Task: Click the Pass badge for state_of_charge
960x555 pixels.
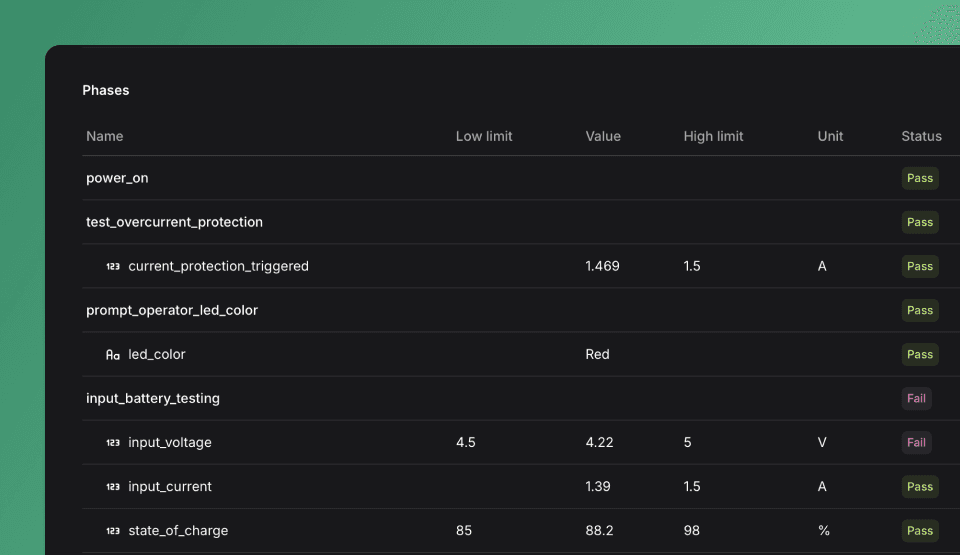Action: (x=920, y=531)
